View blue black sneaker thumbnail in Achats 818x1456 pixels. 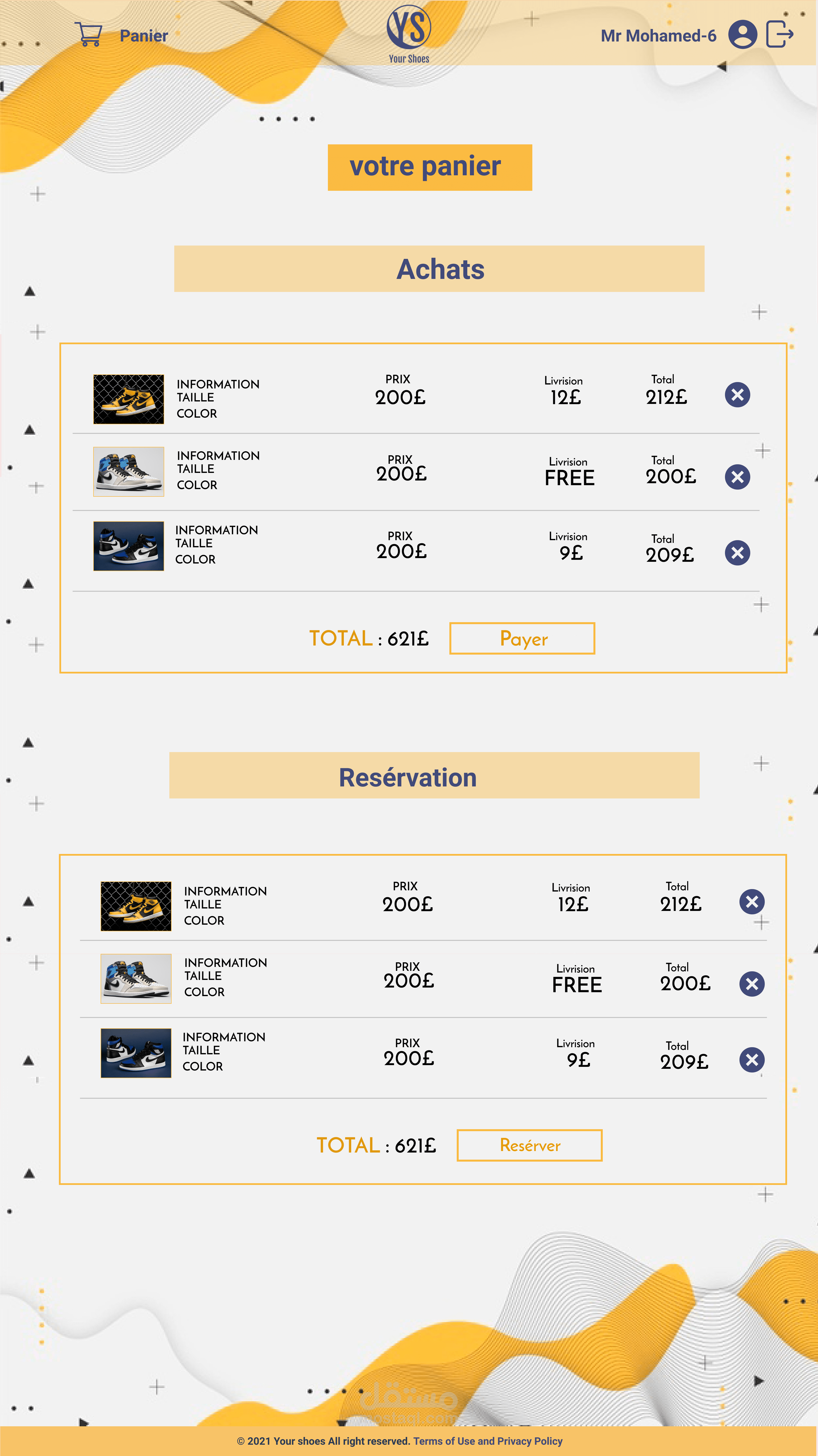coord(129,546)
